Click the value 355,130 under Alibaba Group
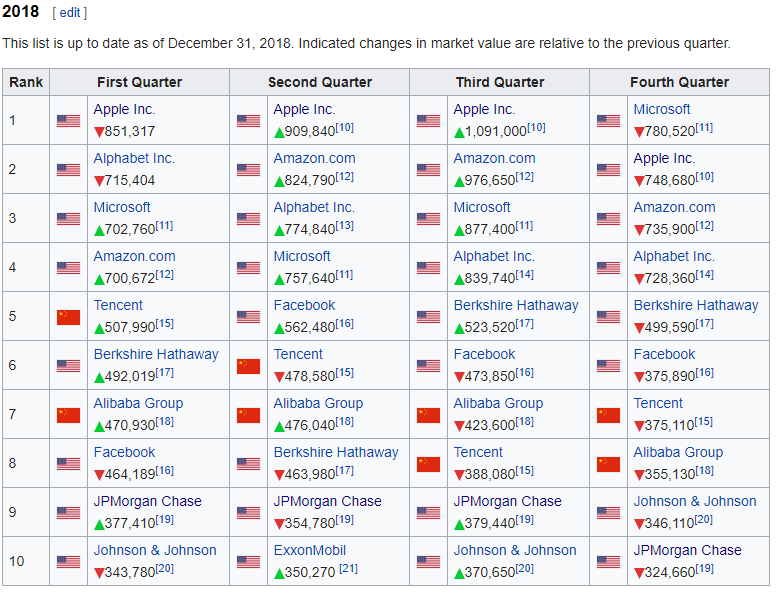The height and width of the screenshot is (592, 780). point(670,475)
